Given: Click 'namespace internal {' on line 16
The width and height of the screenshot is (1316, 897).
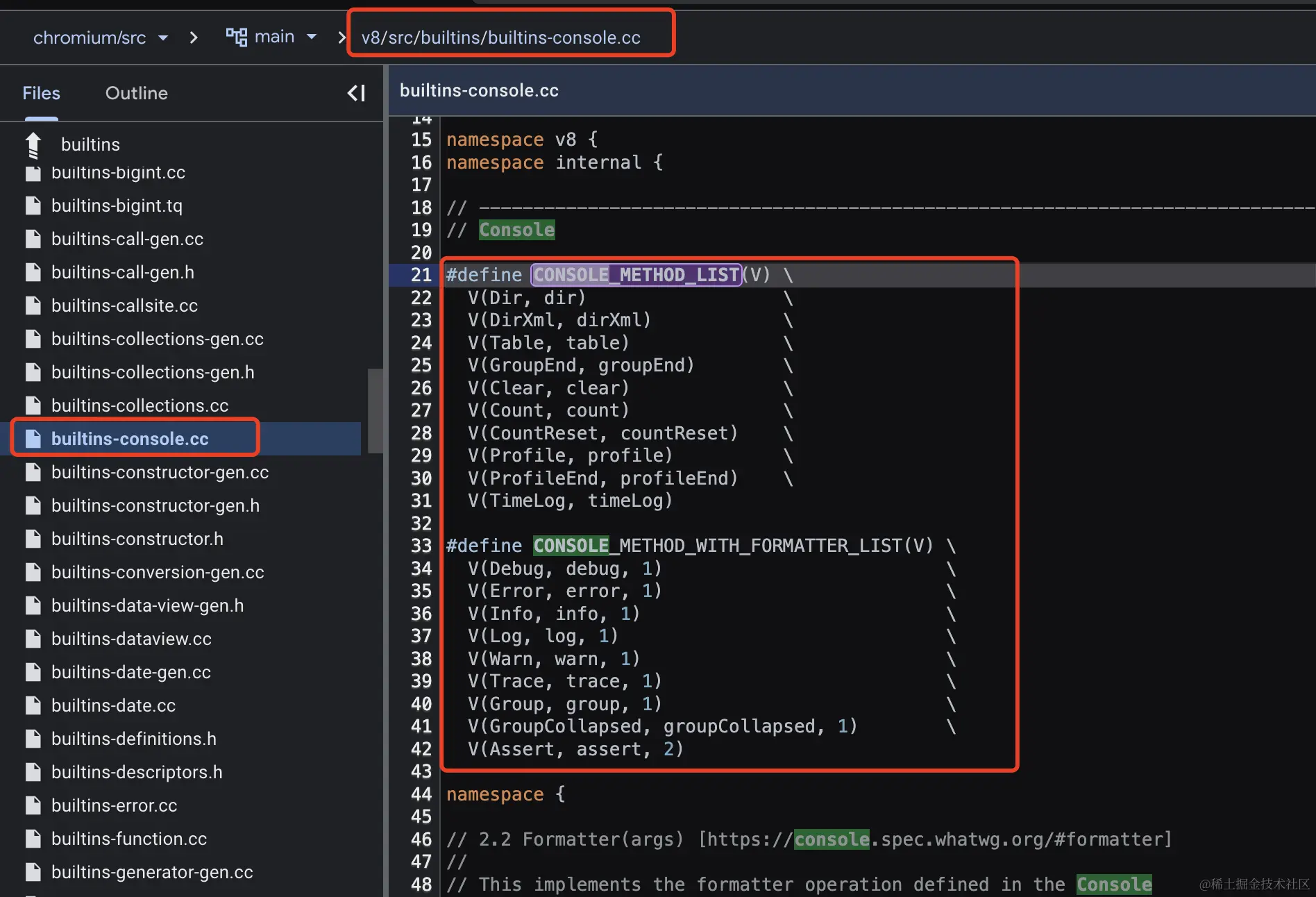Looking at the screenshot, I should (x=555, y=162).
